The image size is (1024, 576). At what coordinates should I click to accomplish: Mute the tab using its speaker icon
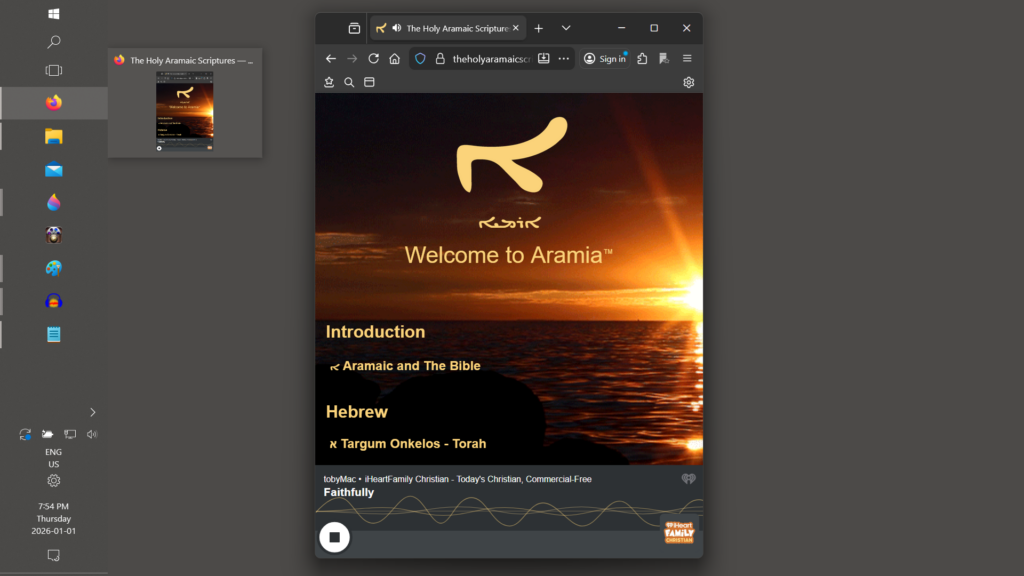(396, 28)
